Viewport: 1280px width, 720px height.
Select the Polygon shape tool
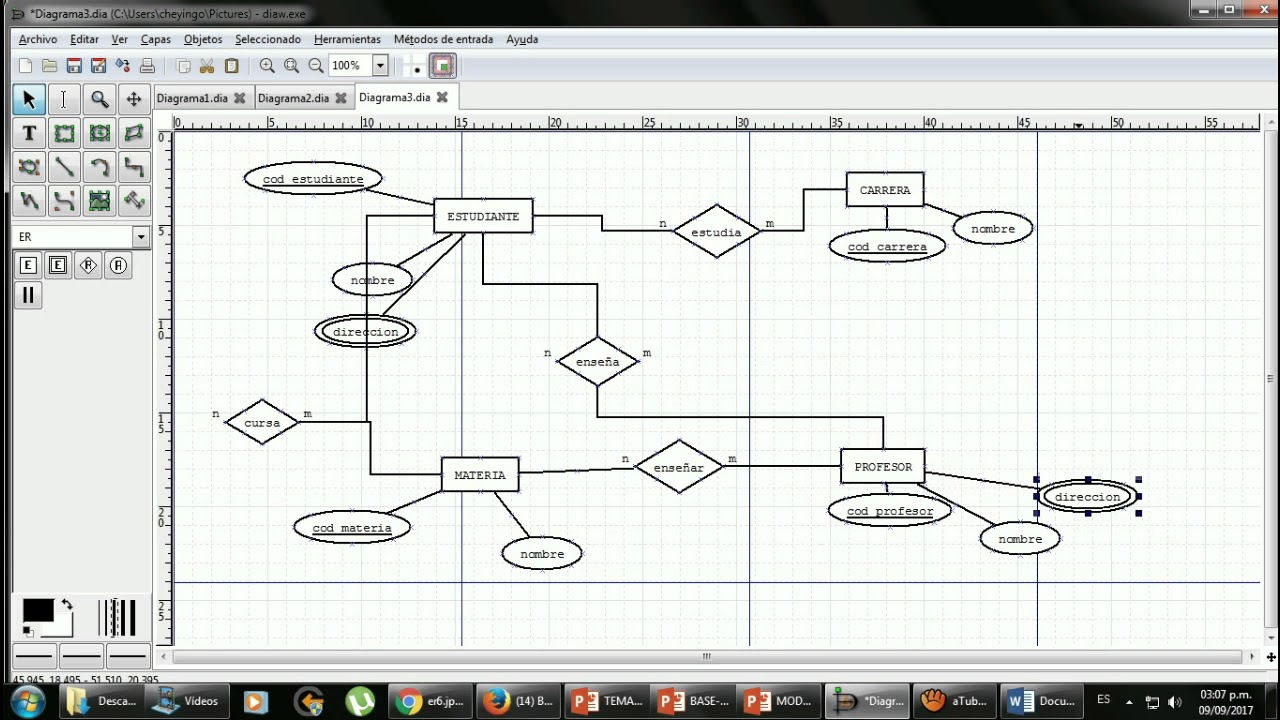pyautogui.click(x=134, y=133)
